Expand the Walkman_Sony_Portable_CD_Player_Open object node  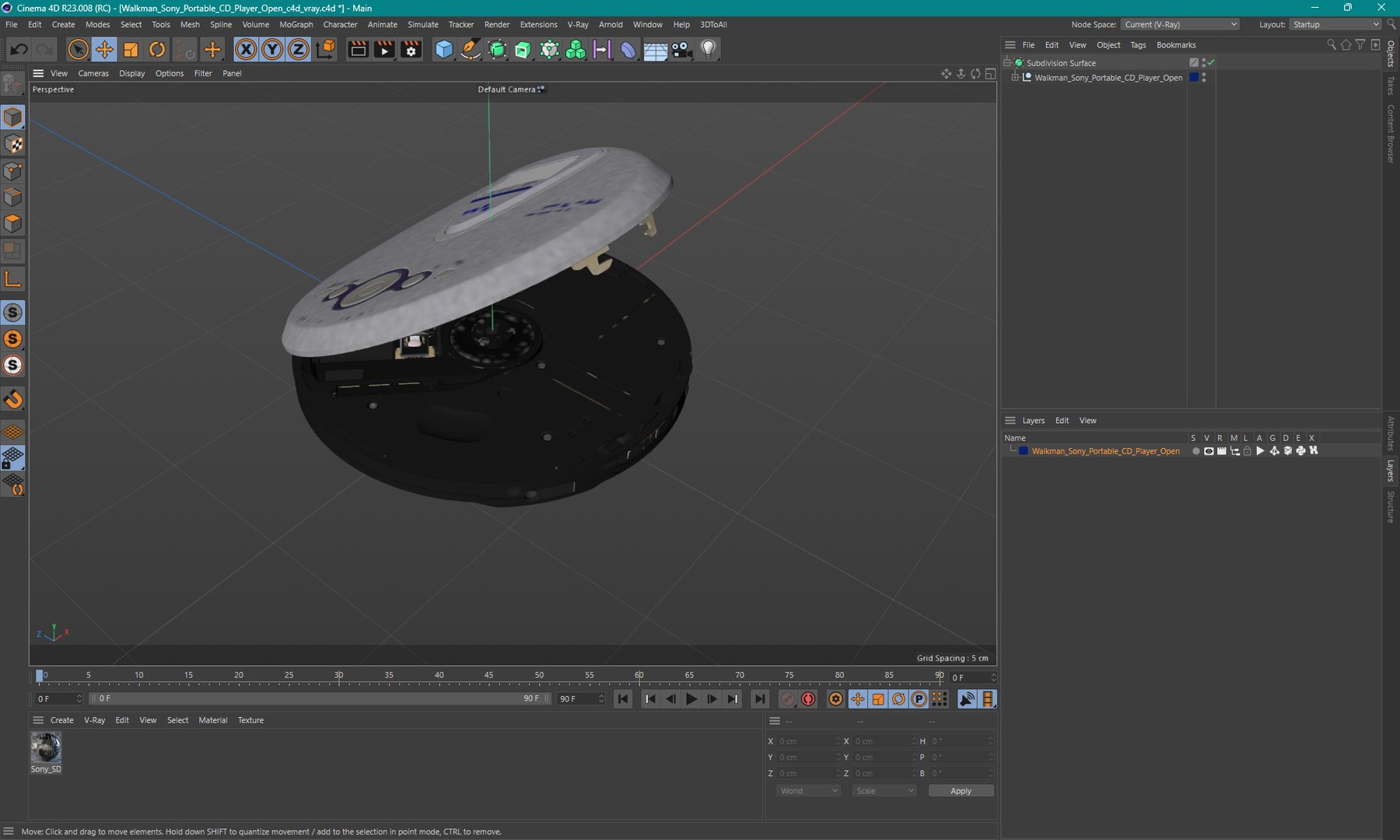click(1015, 78)
